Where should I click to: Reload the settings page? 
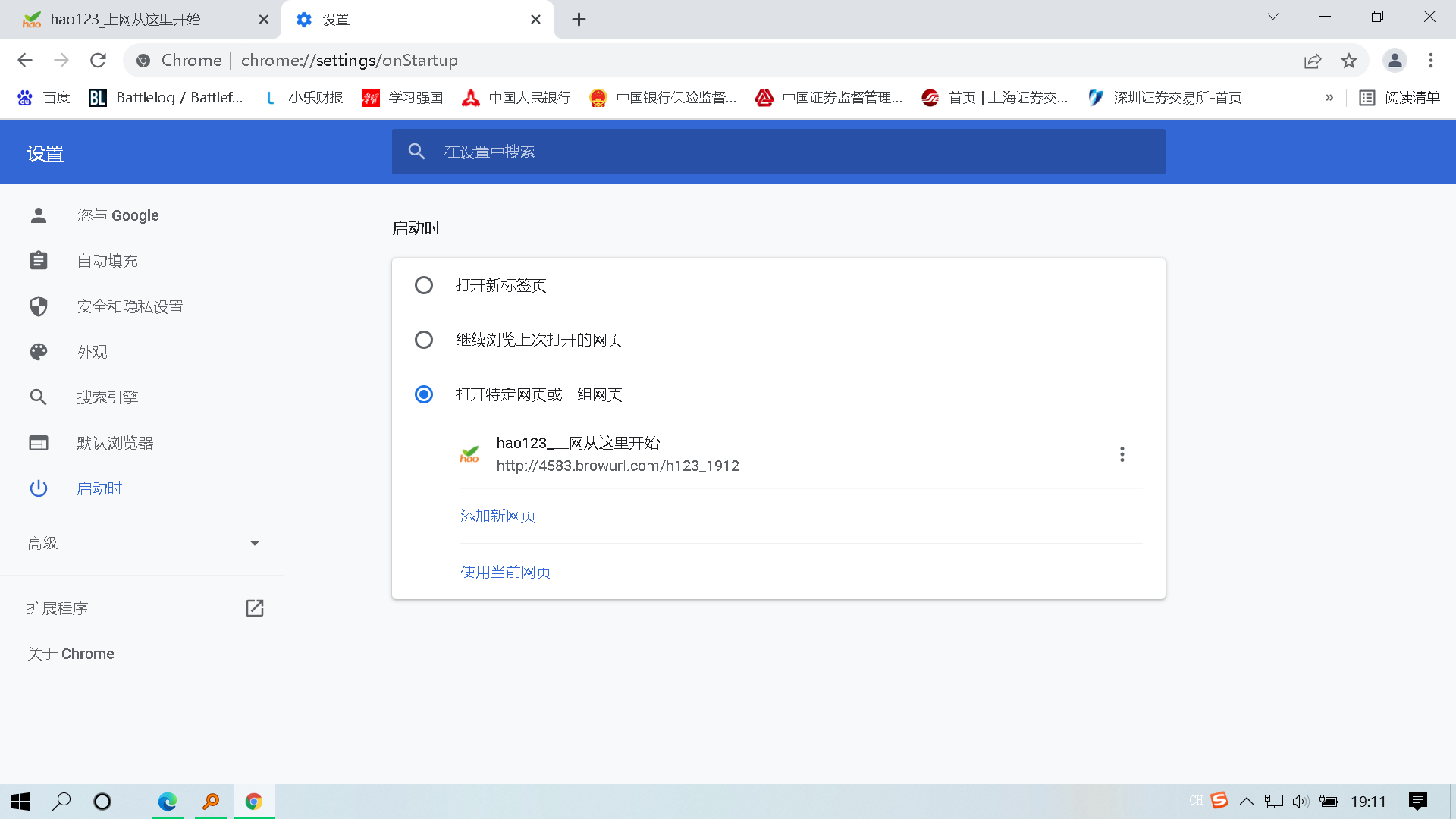pos(98,60)
